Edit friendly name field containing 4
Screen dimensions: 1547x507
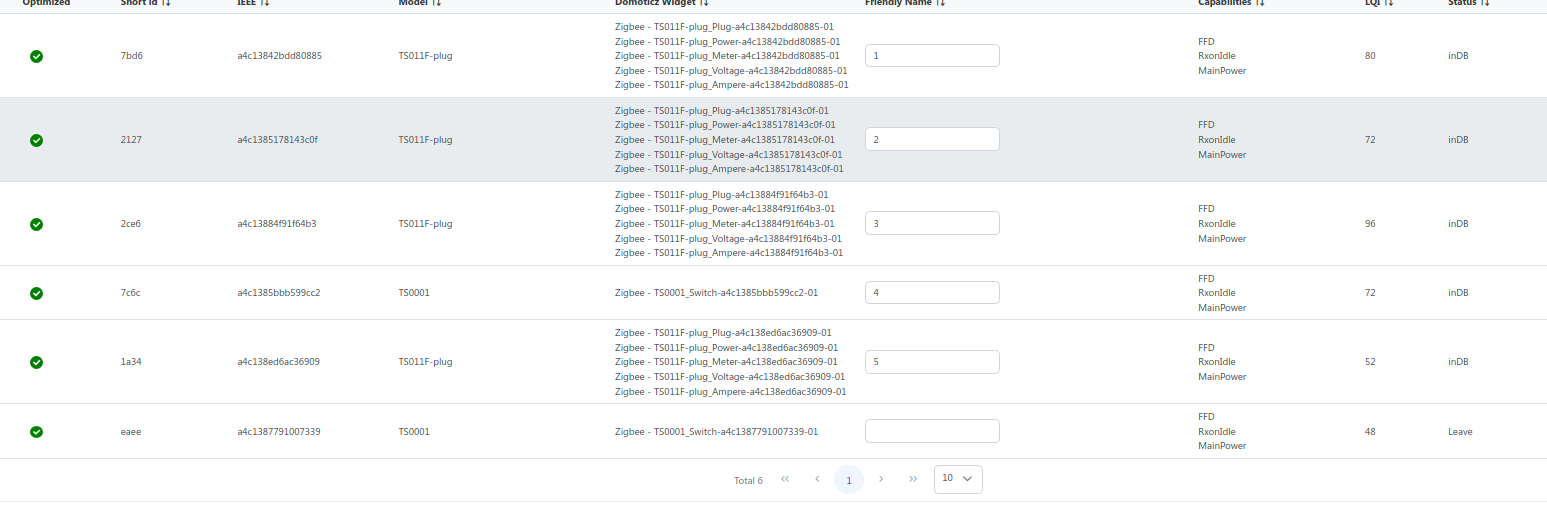click(932, 293)
